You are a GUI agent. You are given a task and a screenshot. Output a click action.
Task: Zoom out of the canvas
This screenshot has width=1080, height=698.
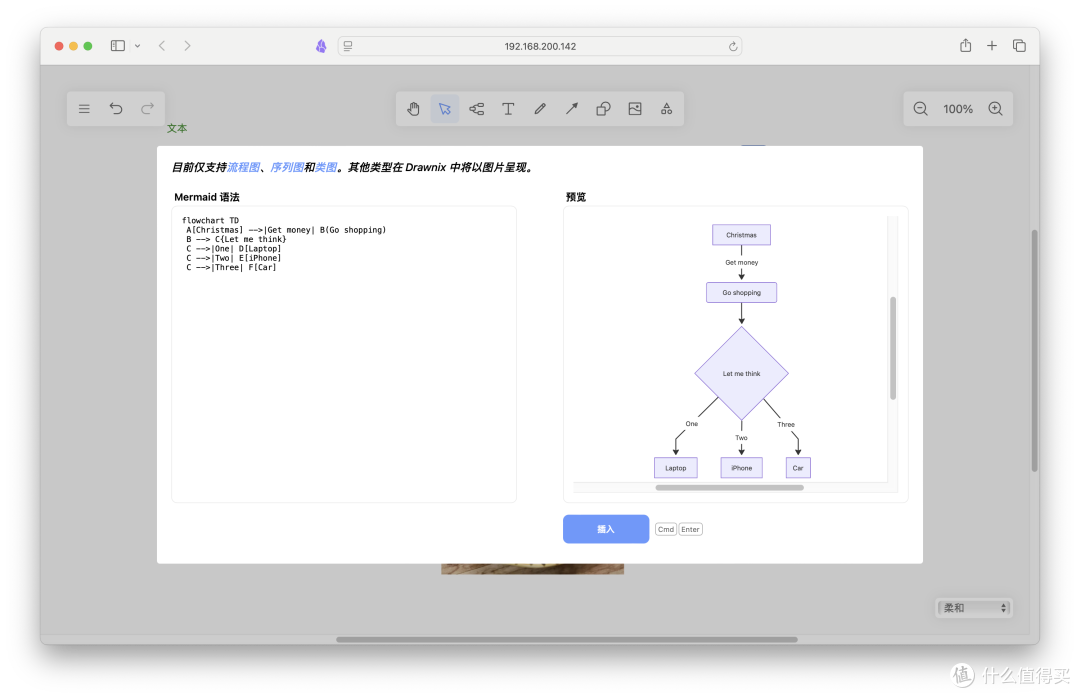click(x=920, y=108)
